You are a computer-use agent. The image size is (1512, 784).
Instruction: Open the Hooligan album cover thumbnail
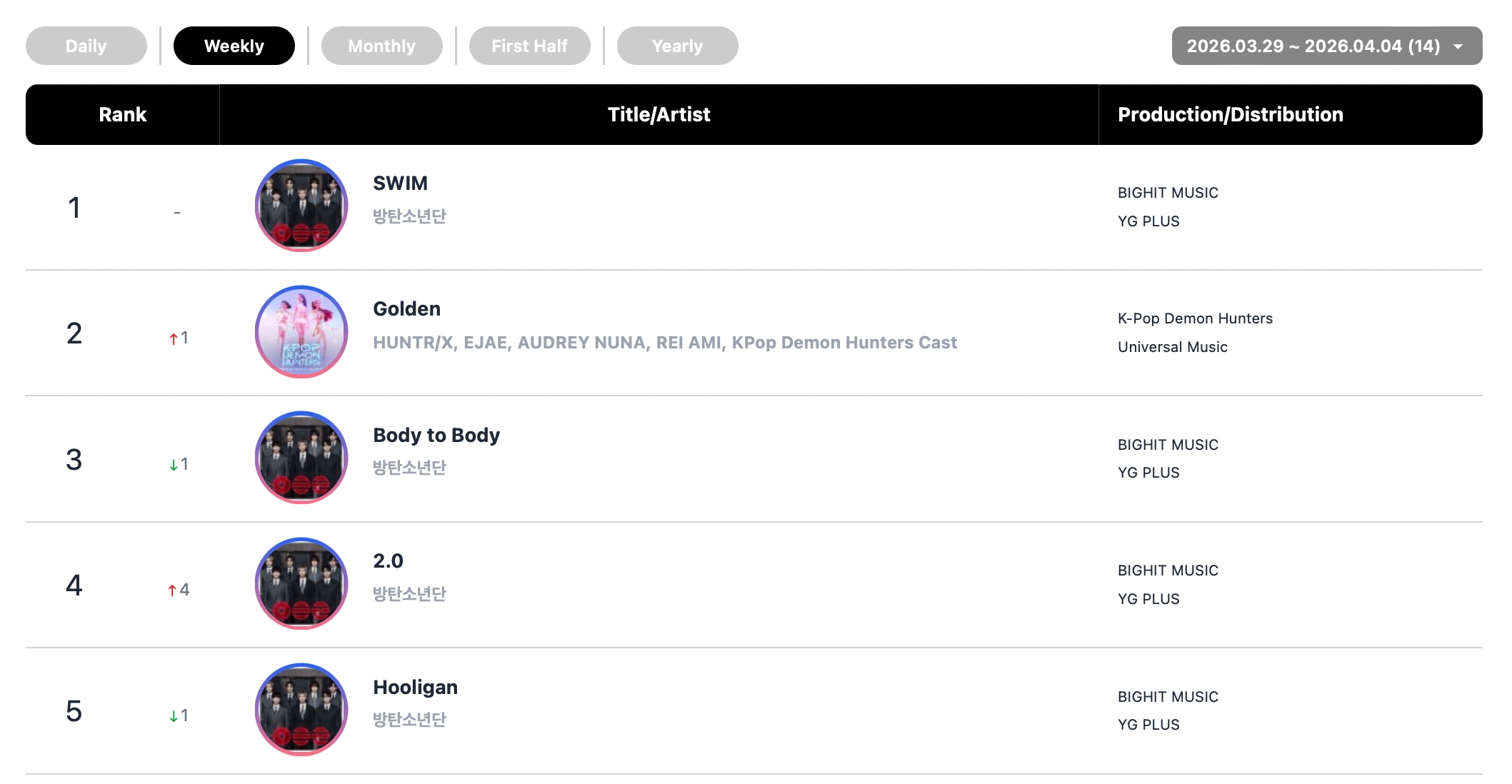pyautogui.click(x=301, y=710)
